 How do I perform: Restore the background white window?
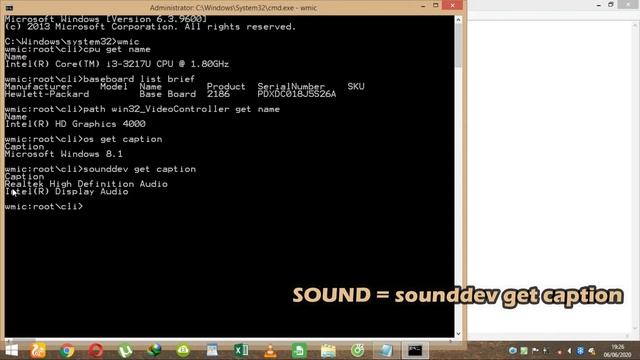[x=611, y=4]
